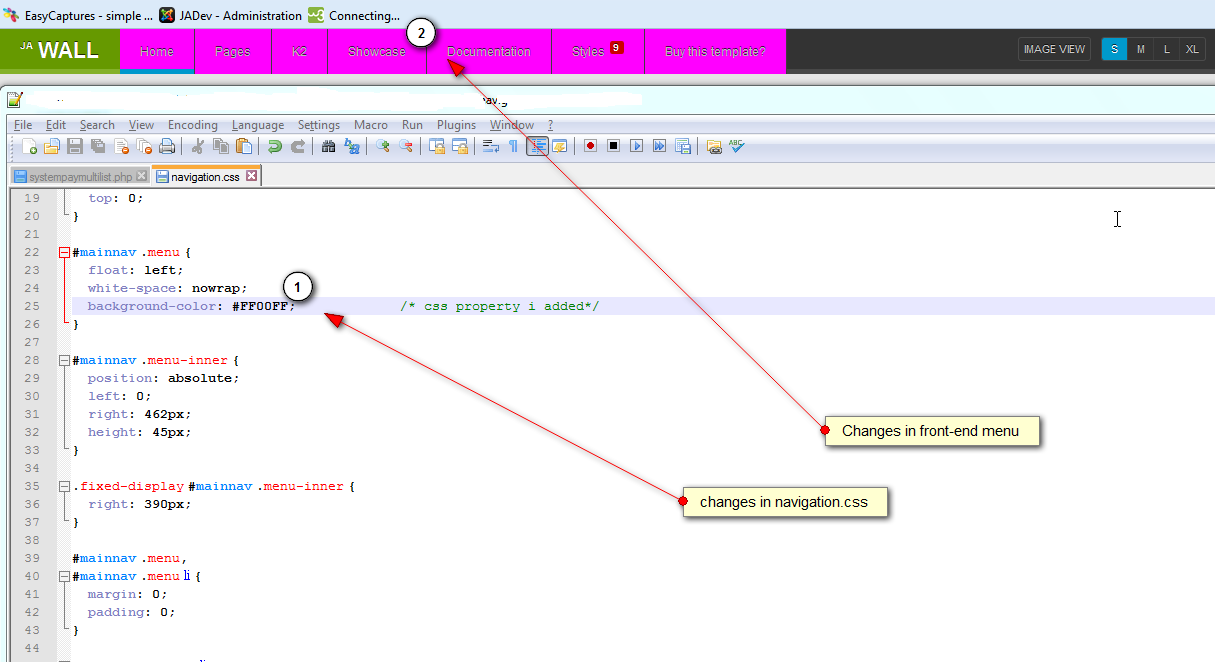Close the systempaymultilist.php tab
Image resolution: width=1215 pixels, height=662 pixels.
[142, 176]
